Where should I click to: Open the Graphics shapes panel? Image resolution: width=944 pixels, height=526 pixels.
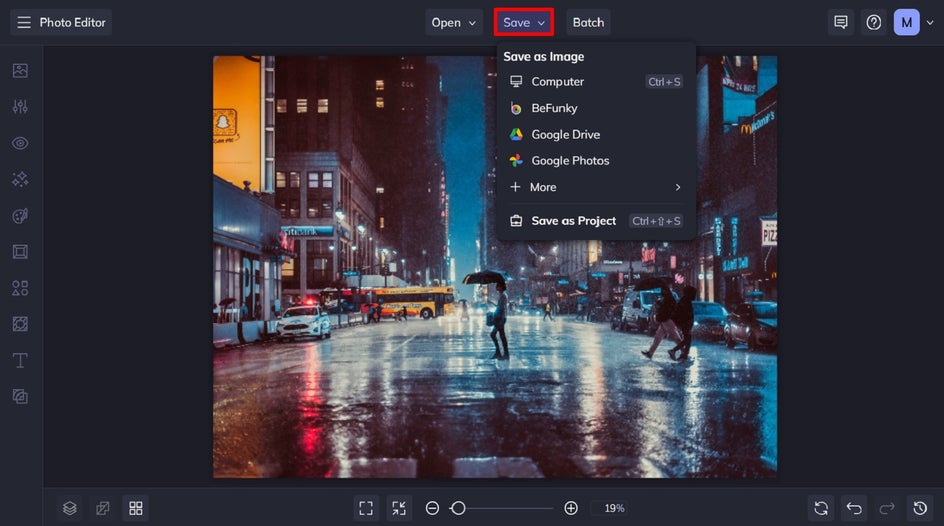[x=20, y=288]
